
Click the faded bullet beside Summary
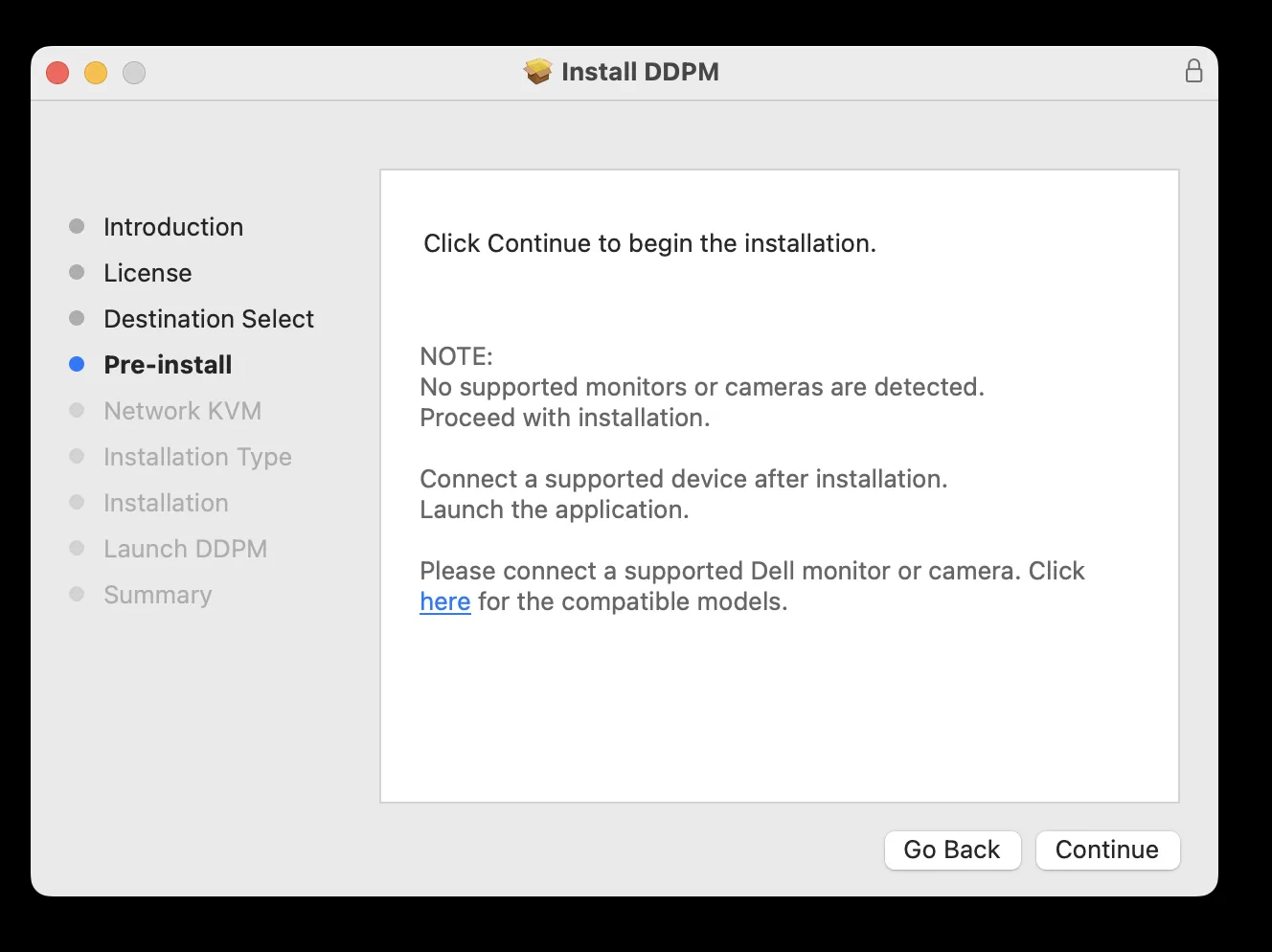(78, 595)
